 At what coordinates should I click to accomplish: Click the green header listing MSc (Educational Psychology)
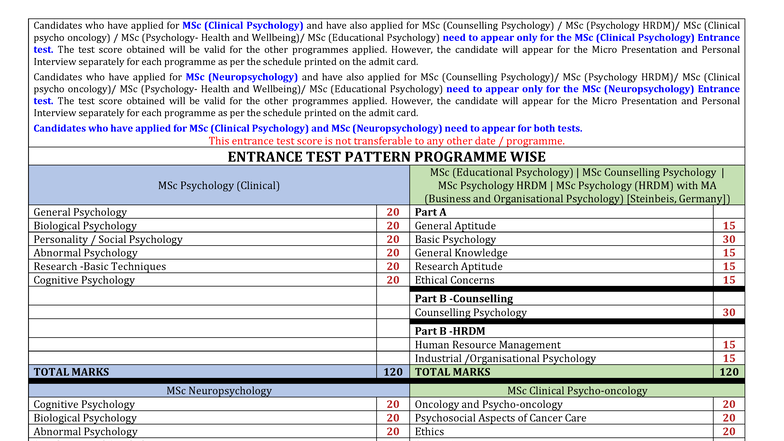point(577,186)
